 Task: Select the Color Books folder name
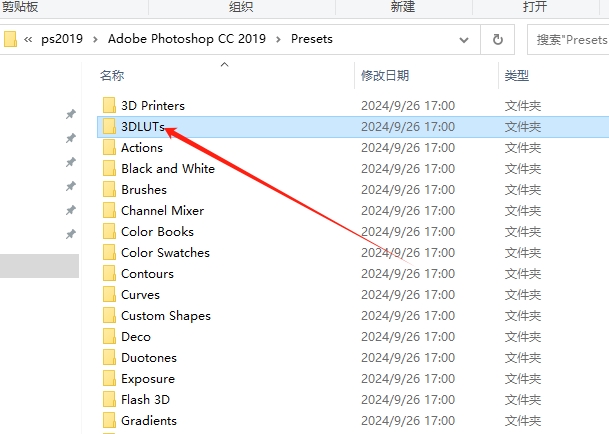pyautogui.click(x=157, y=232)
